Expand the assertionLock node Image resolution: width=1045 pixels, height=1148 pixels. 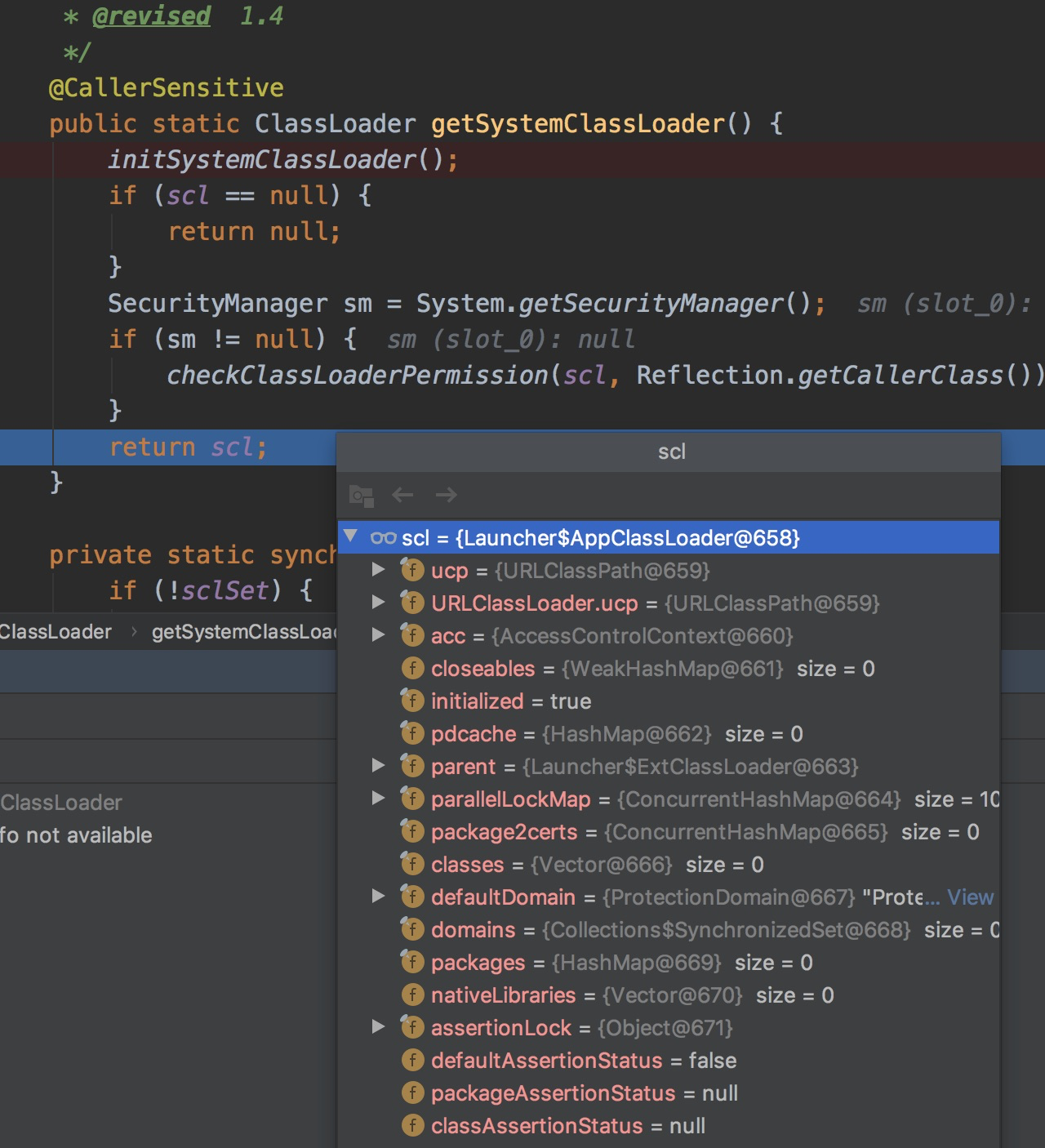(x=378, y=1027)
